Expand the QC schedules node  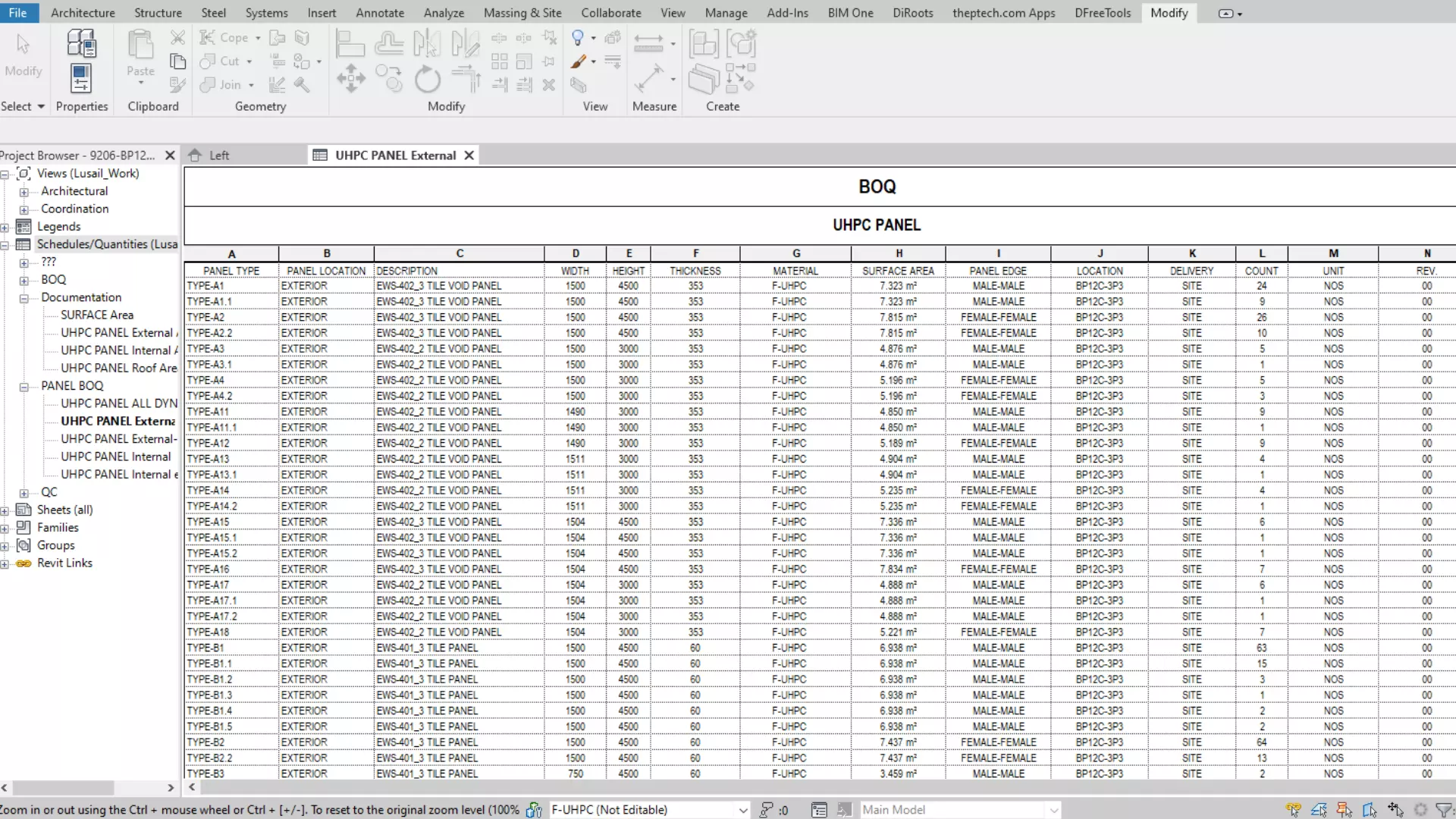(24, 493)
